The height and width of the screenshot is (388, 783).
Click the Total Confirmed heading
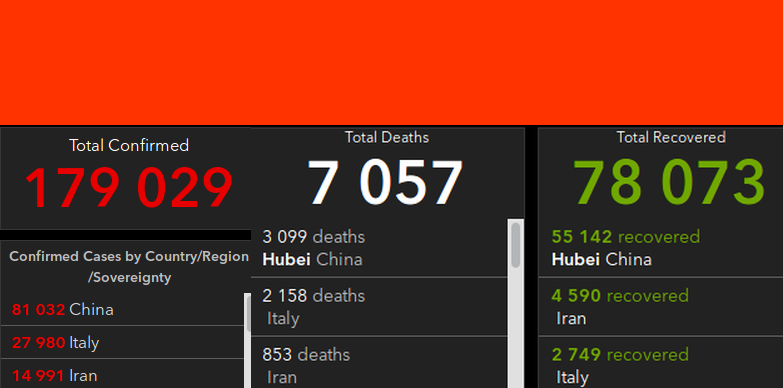pyautogui.click(x=129, y=145)
